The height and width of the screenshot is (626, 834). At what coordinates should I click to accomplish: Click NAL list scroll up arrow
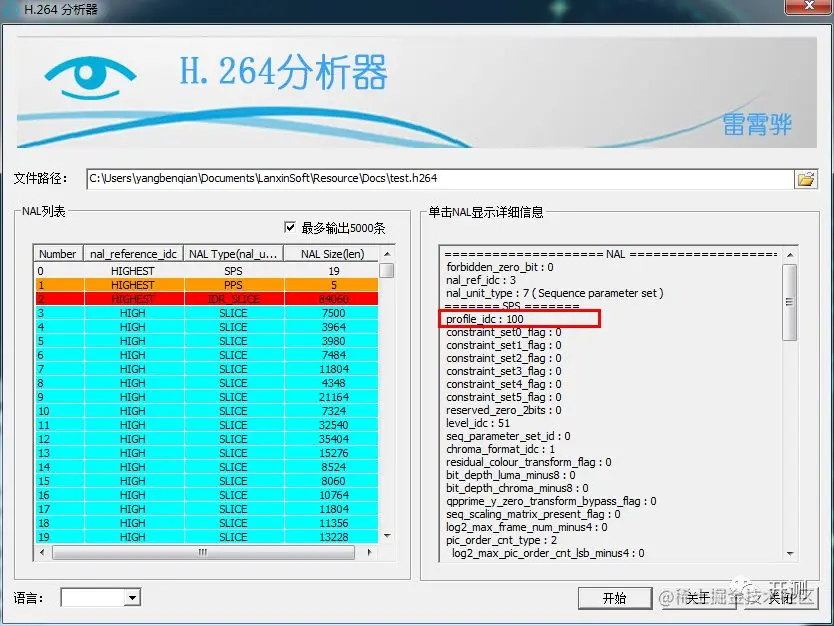(387, 254)
